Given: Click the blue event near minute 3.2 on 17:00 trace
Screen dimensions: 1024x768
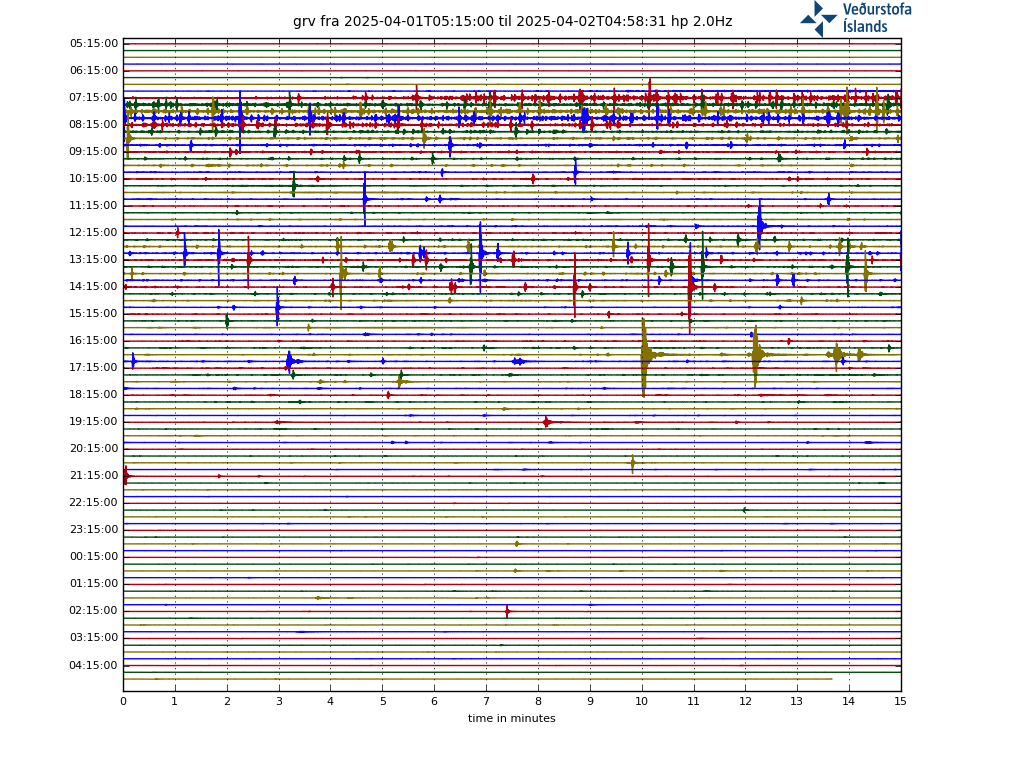Looking at the screenshot, I should [290, 361].
